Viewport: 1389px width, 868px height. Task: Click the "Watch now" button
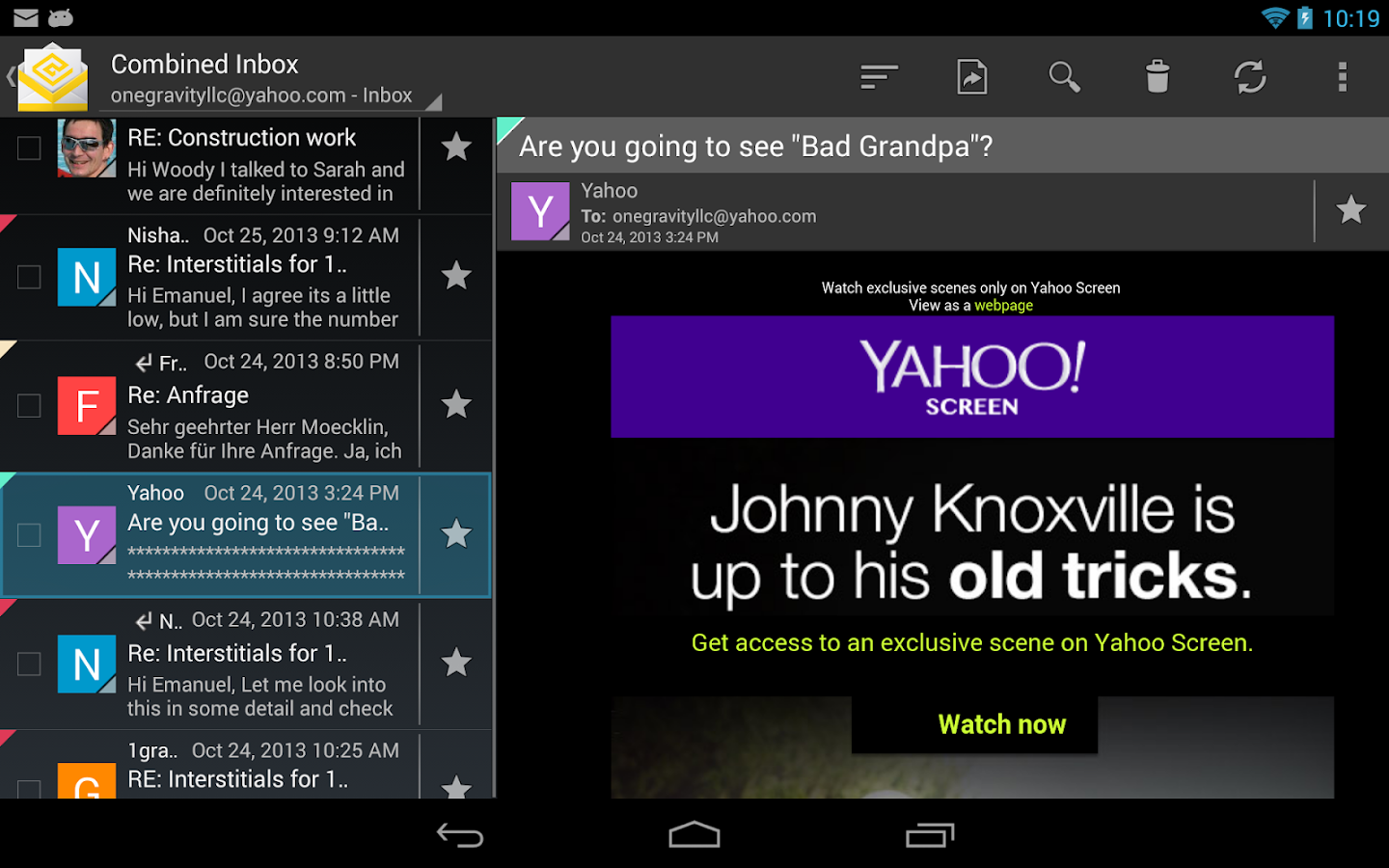click(x=974, y=724)
